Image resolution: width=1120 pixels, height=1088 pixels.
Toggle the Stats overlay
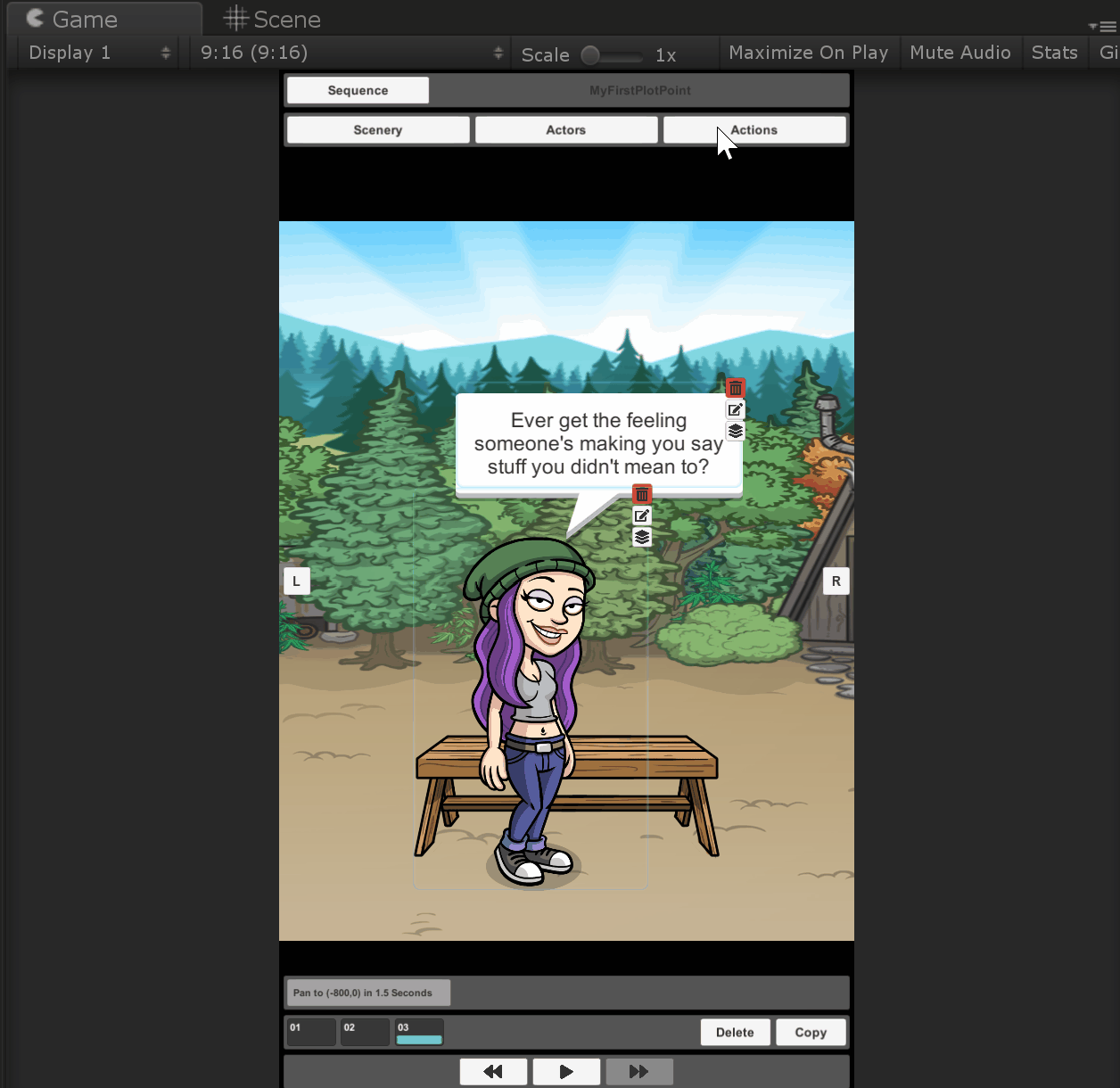pos(1054,52)
